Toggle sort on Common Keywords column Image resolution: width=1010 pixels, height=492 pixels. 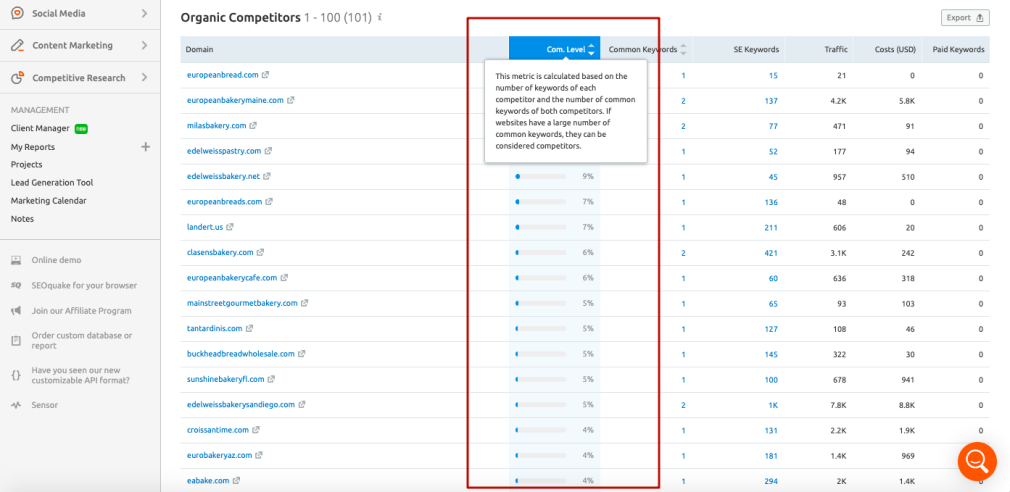click(686, 49)
